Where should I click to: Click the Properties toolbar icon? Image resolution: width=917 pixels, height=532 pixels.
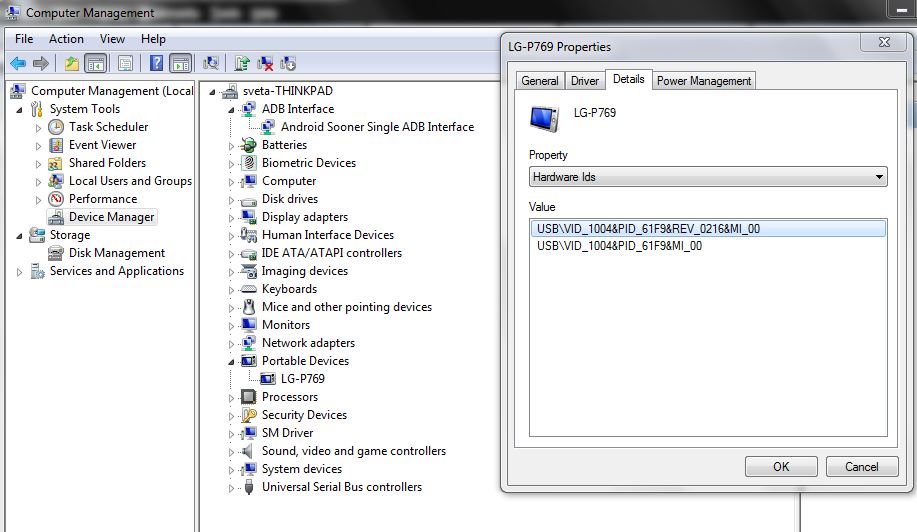pyautogui.click(x=125, y=63)
